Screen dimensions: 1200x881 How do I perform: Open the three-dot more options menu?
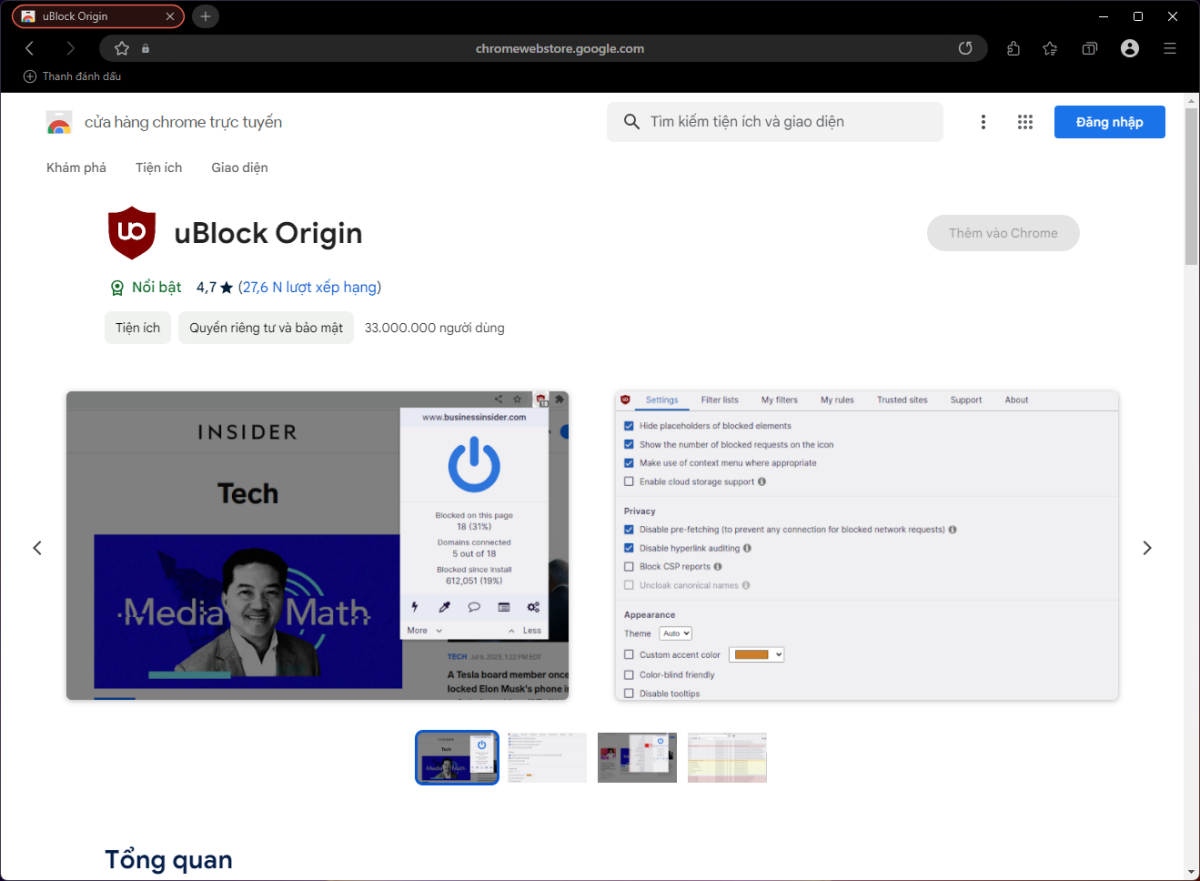[983, 122]
